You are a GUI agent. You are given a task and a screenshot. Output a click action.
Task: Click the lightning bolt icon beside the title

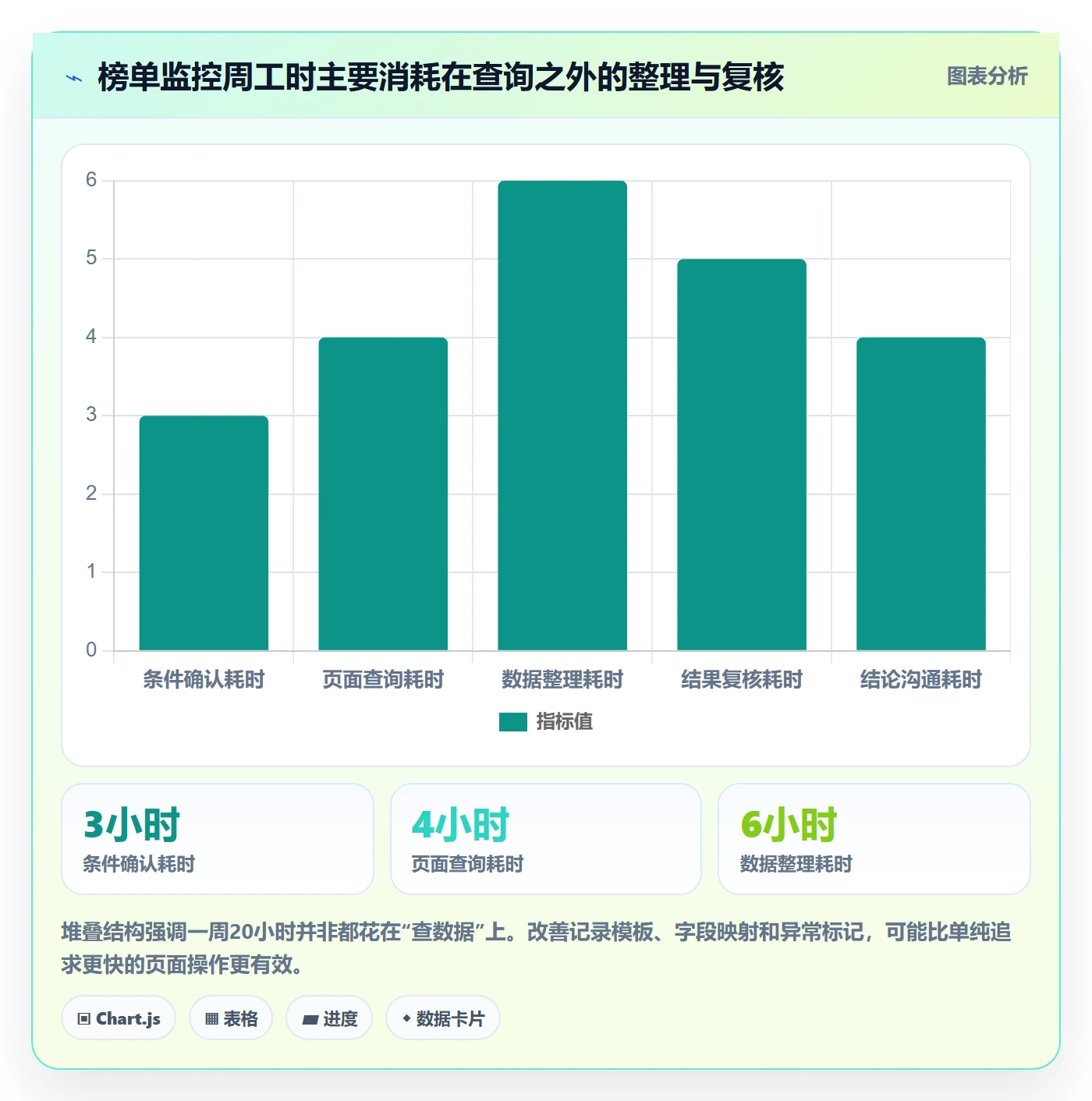click(x=74, y=78)
